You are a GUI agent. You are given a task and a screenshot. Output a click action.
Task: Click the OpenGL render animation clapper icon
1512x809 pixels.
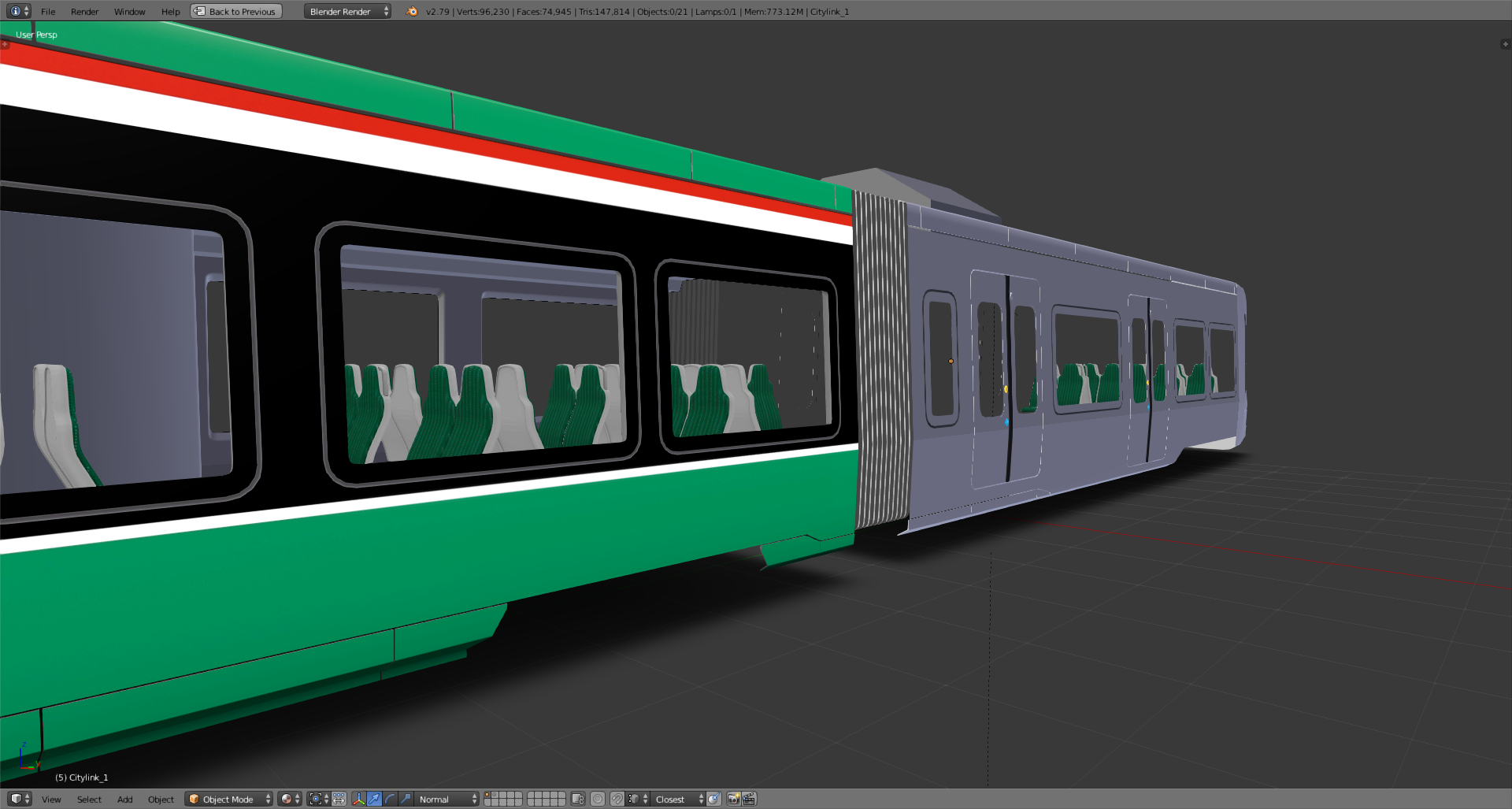[x=749, y=799]
